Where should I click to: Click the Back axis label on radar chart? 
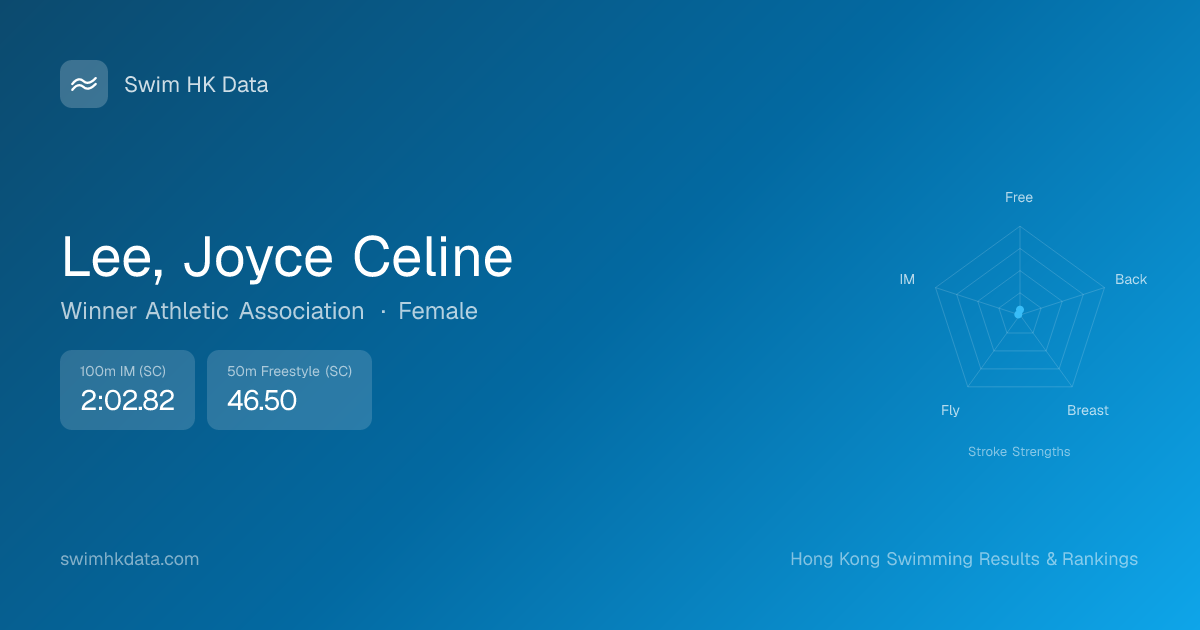(1131, 280)
